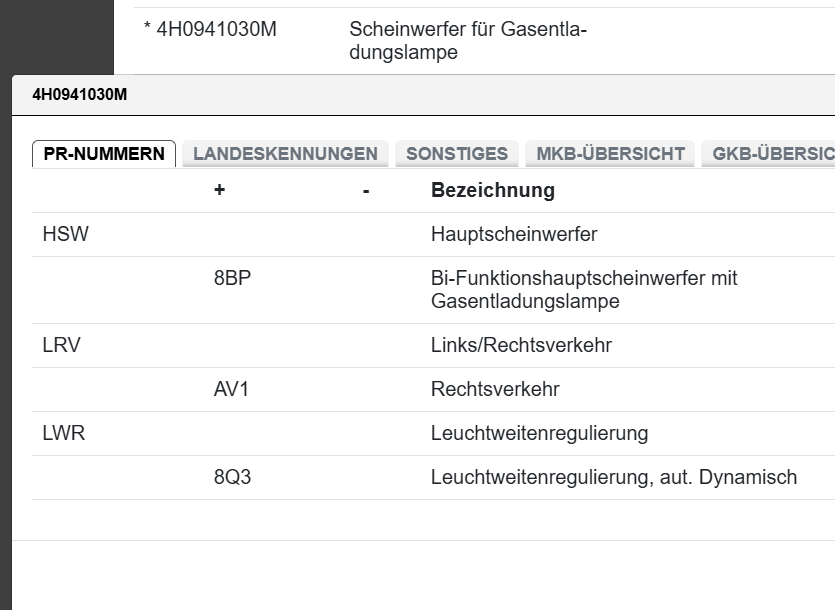
Task: Open the LANDESKENNUNGEN tab
Action: [286, 153]
